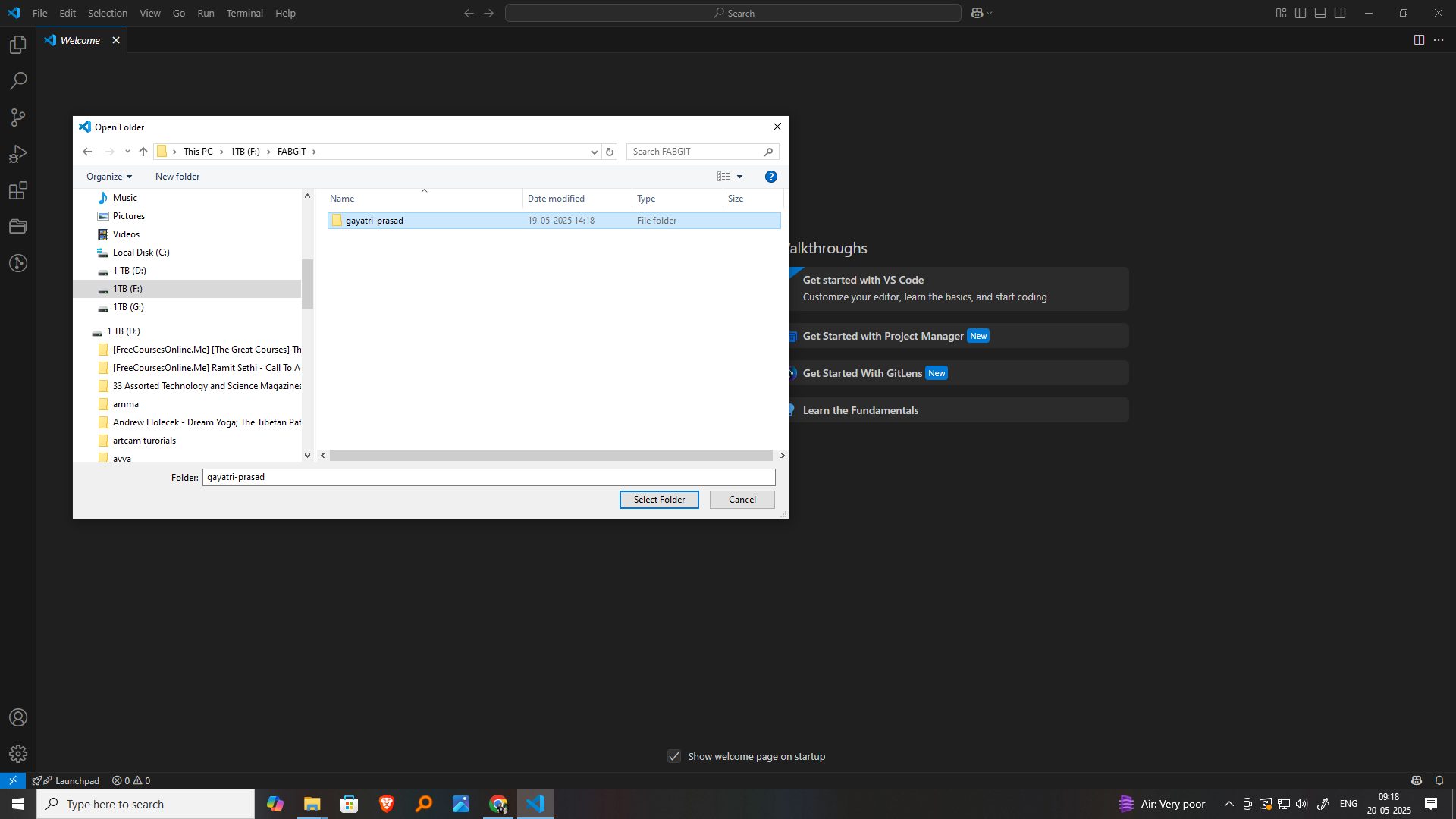Refresh FABGIT folder listing

pyautogui.click(x=609, y=152)
